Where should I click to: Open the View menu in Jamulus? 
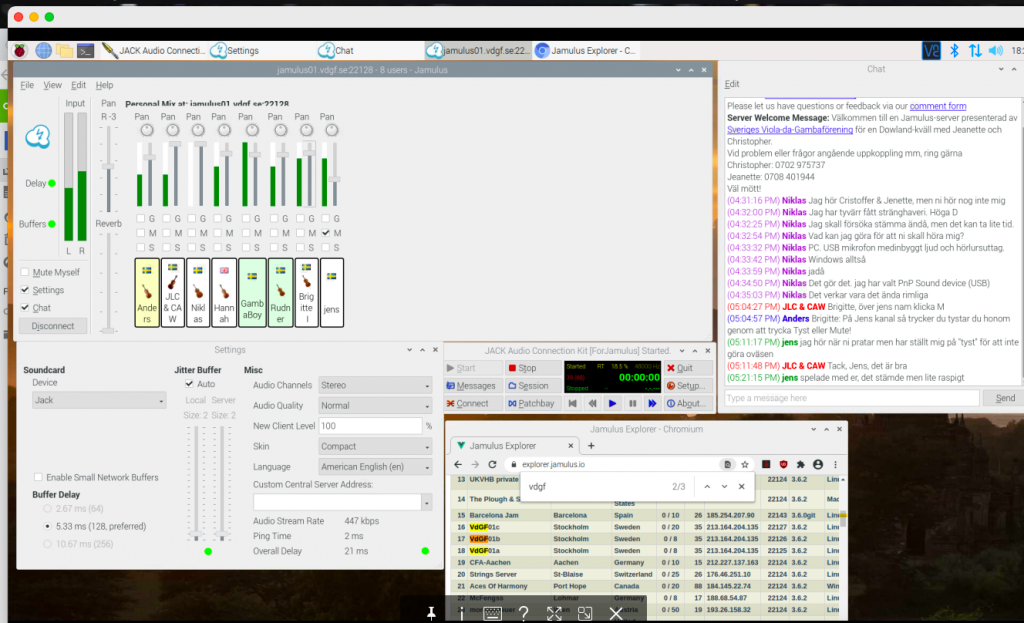click(52, 85)
